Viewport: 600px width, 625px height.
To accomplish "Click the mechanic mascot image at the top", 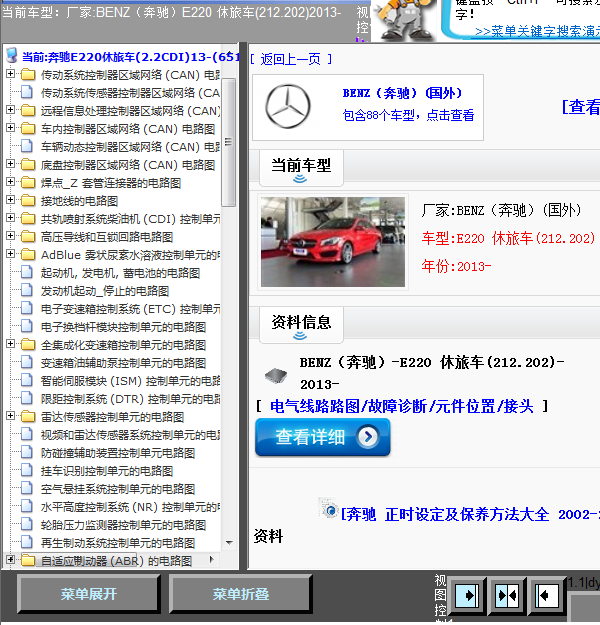I will point(405,20).
